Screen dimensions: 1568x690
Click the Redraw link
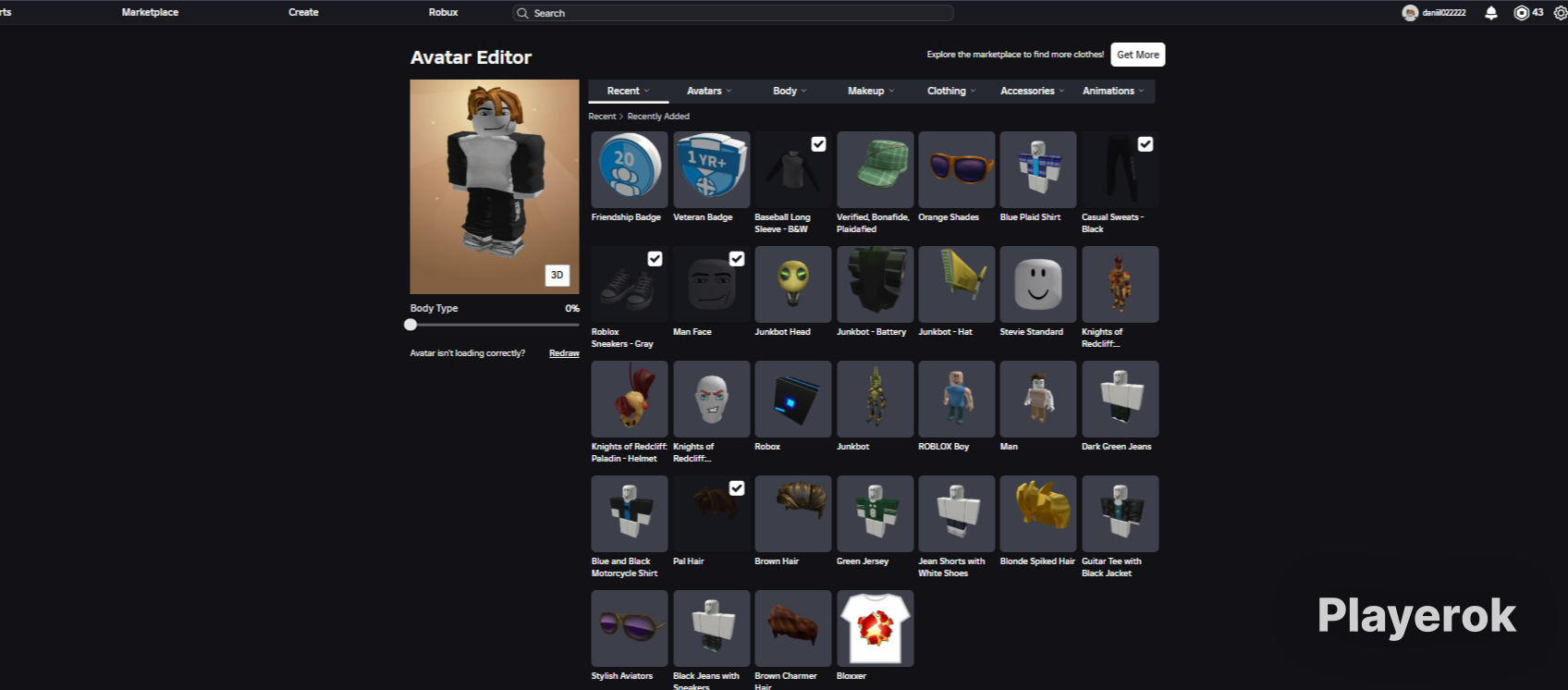tap(564, 353)
